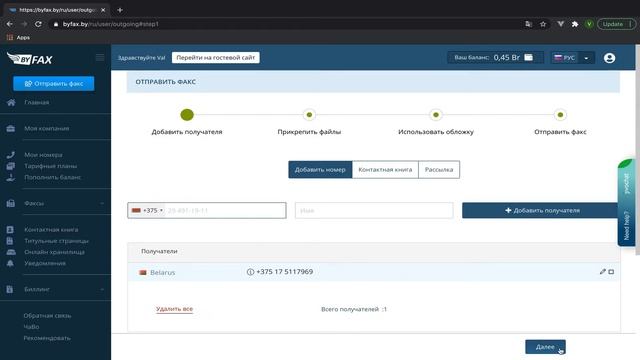Click the Далее button
Viewport: 640px width, 360px height.
[545, 347]
